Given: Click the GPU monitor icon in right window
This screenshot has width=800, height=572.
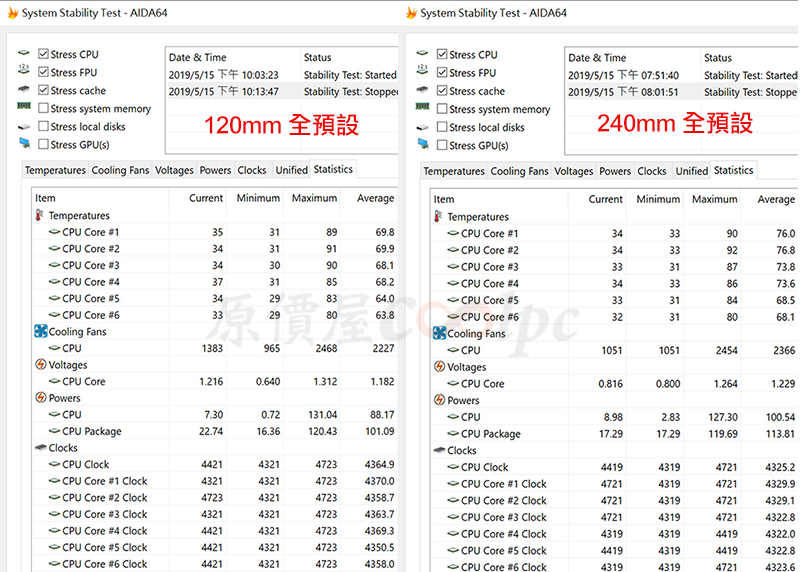Looking at the screenshot, I should pos(423,143).
